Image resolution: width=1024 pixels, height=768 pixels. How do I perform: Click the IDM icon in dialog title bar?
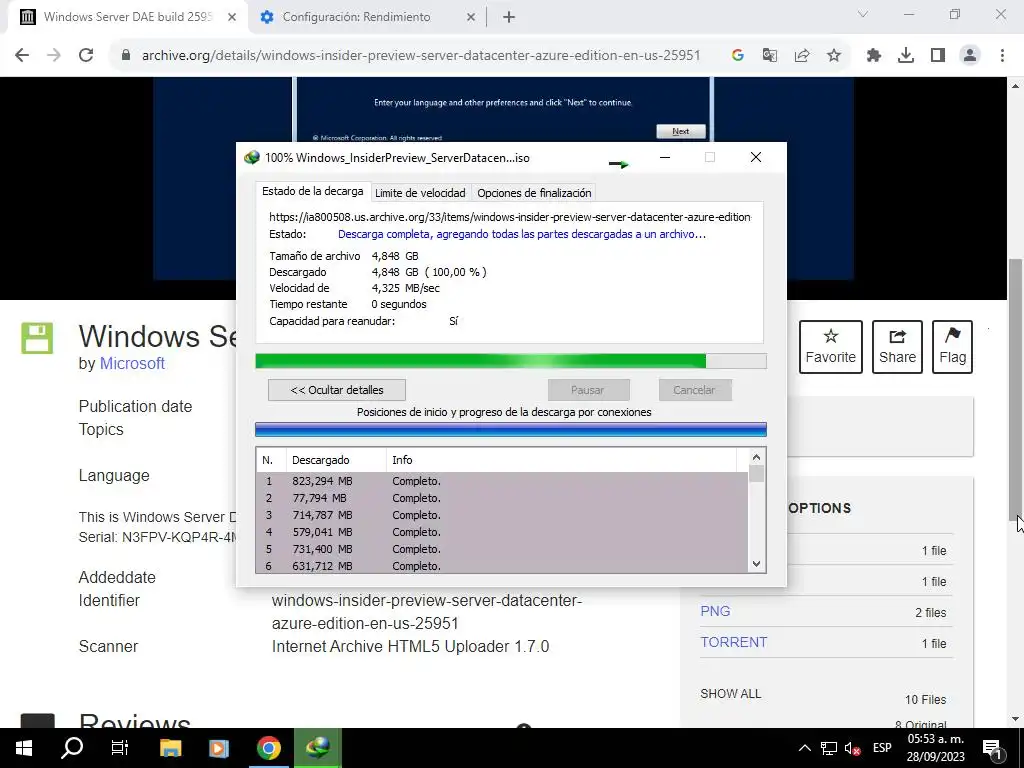click(252, 157)
